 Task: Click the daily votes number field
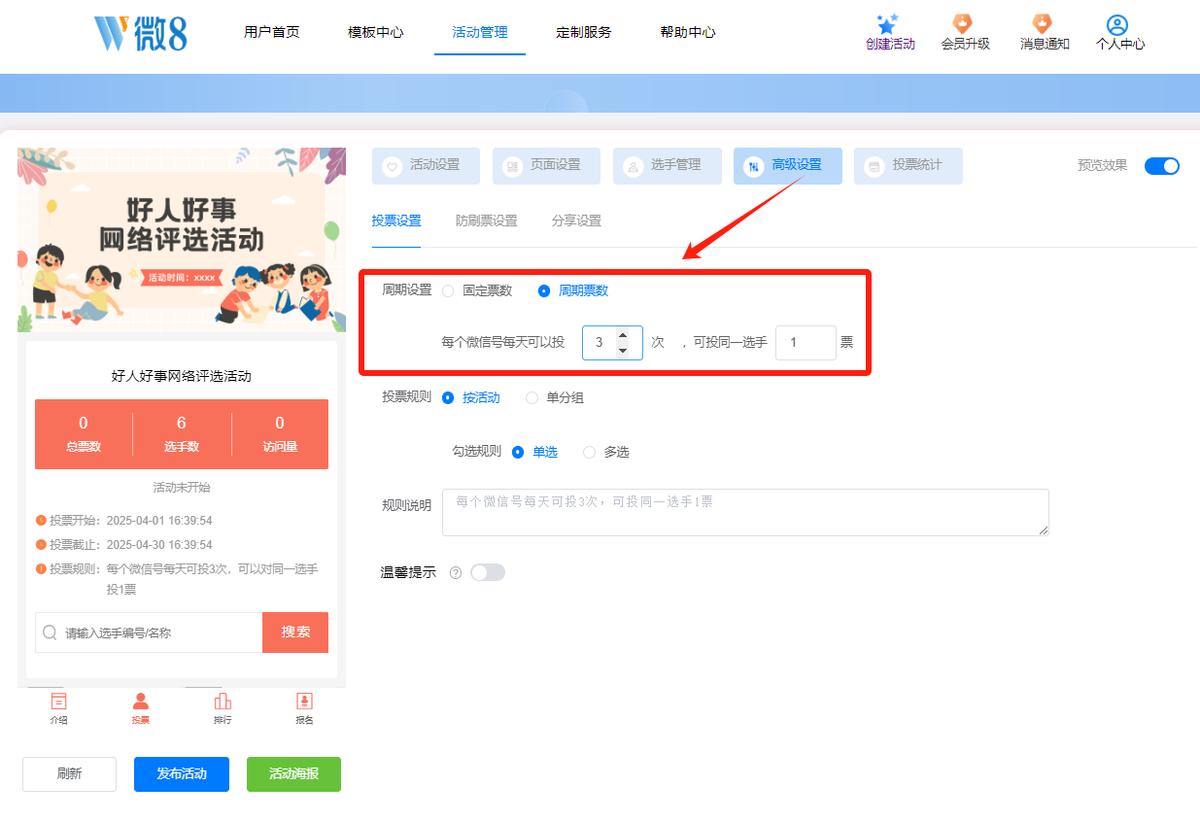612,342
